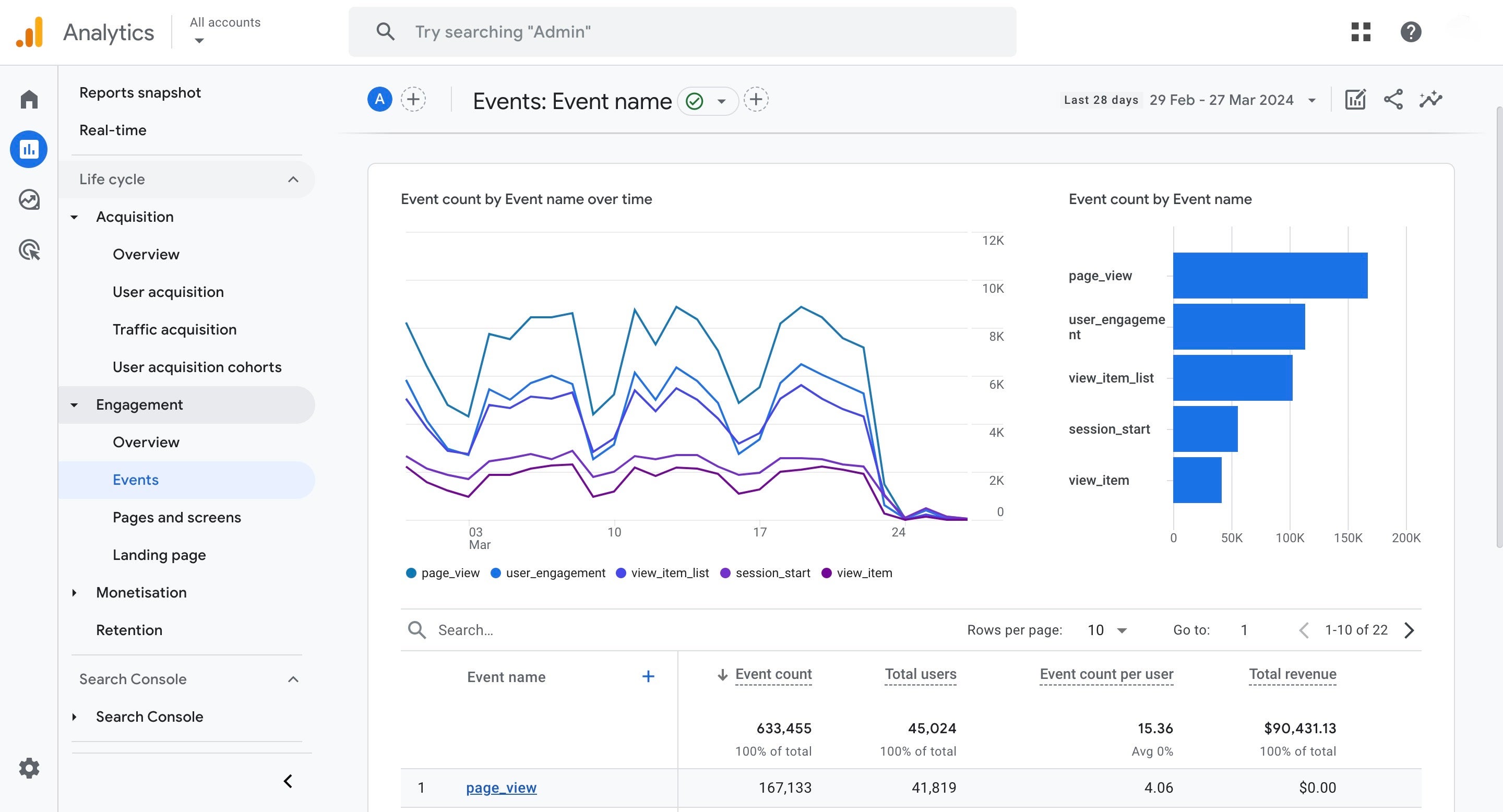1503x812 pixels.
Task: Click the page_view event link
Action: (500, 787)
